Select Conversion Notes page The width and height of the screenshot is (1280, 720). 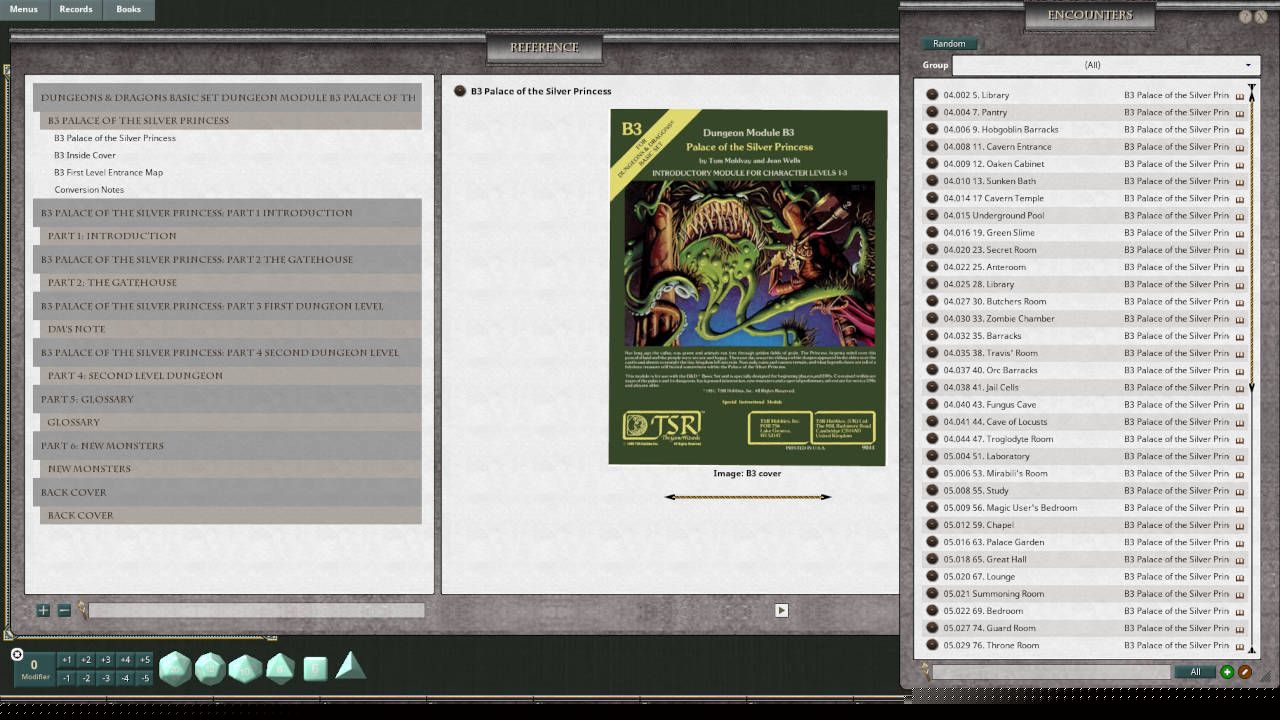89,189
